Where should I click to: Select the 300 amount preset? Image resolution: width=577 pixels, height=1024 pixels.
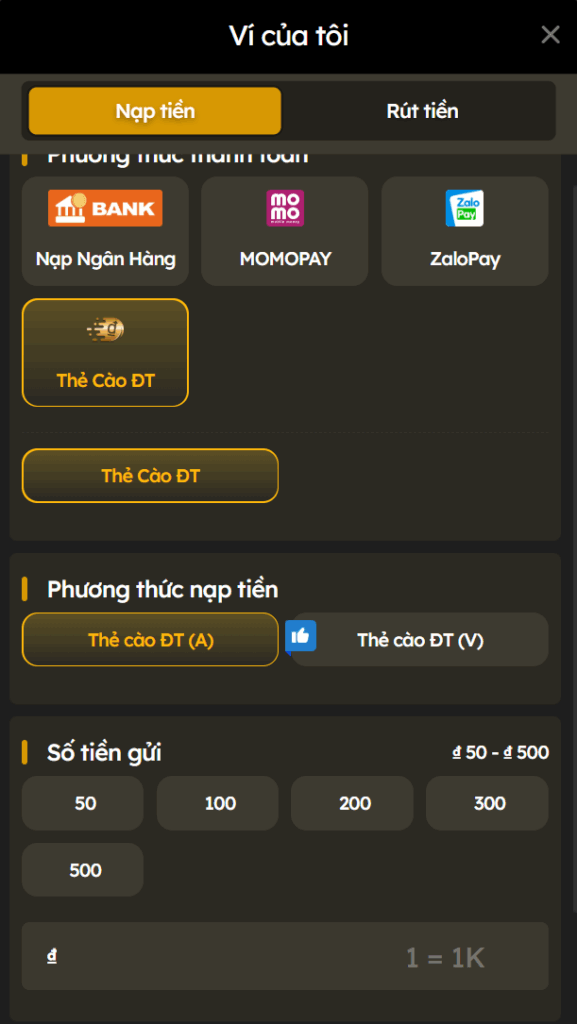tap(487, 803)
